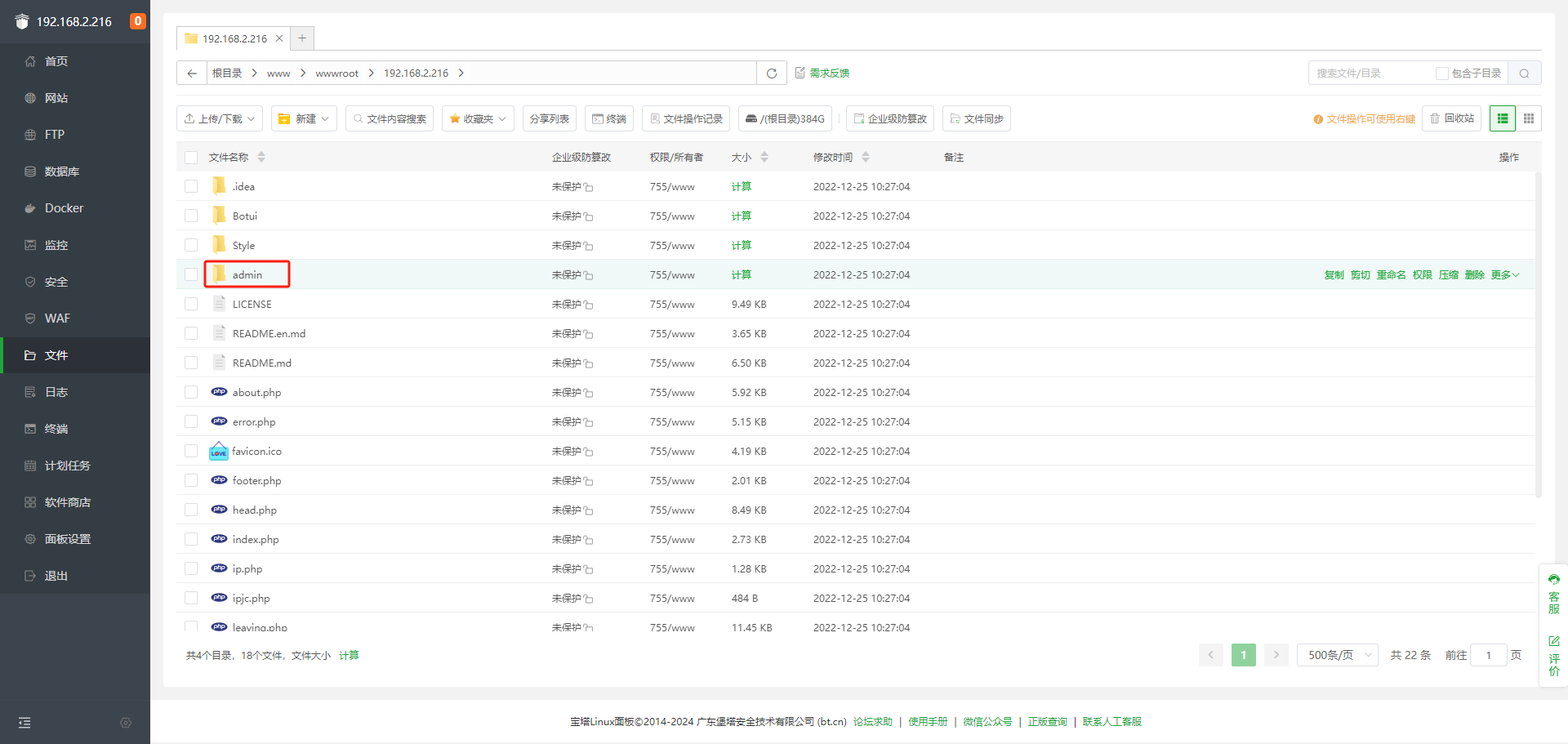Click the 安全 security shield icon

pos(30,282)
